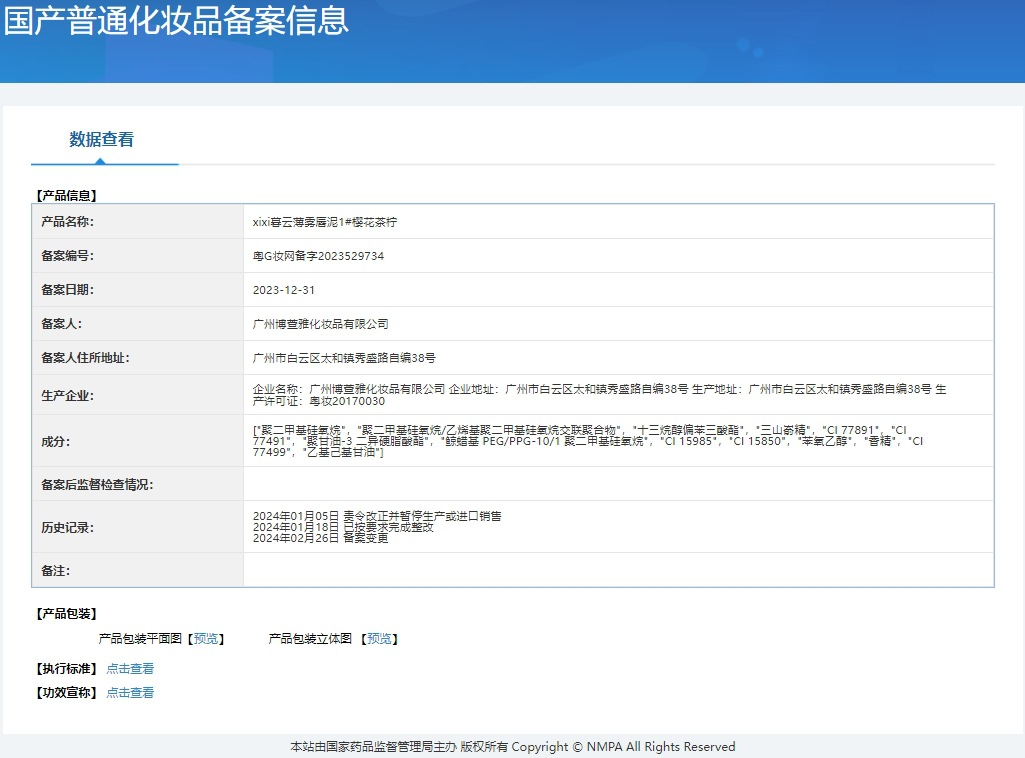Click the 备案日期 label
This screenshot has height=758, width=1025.
coord(67,289)
